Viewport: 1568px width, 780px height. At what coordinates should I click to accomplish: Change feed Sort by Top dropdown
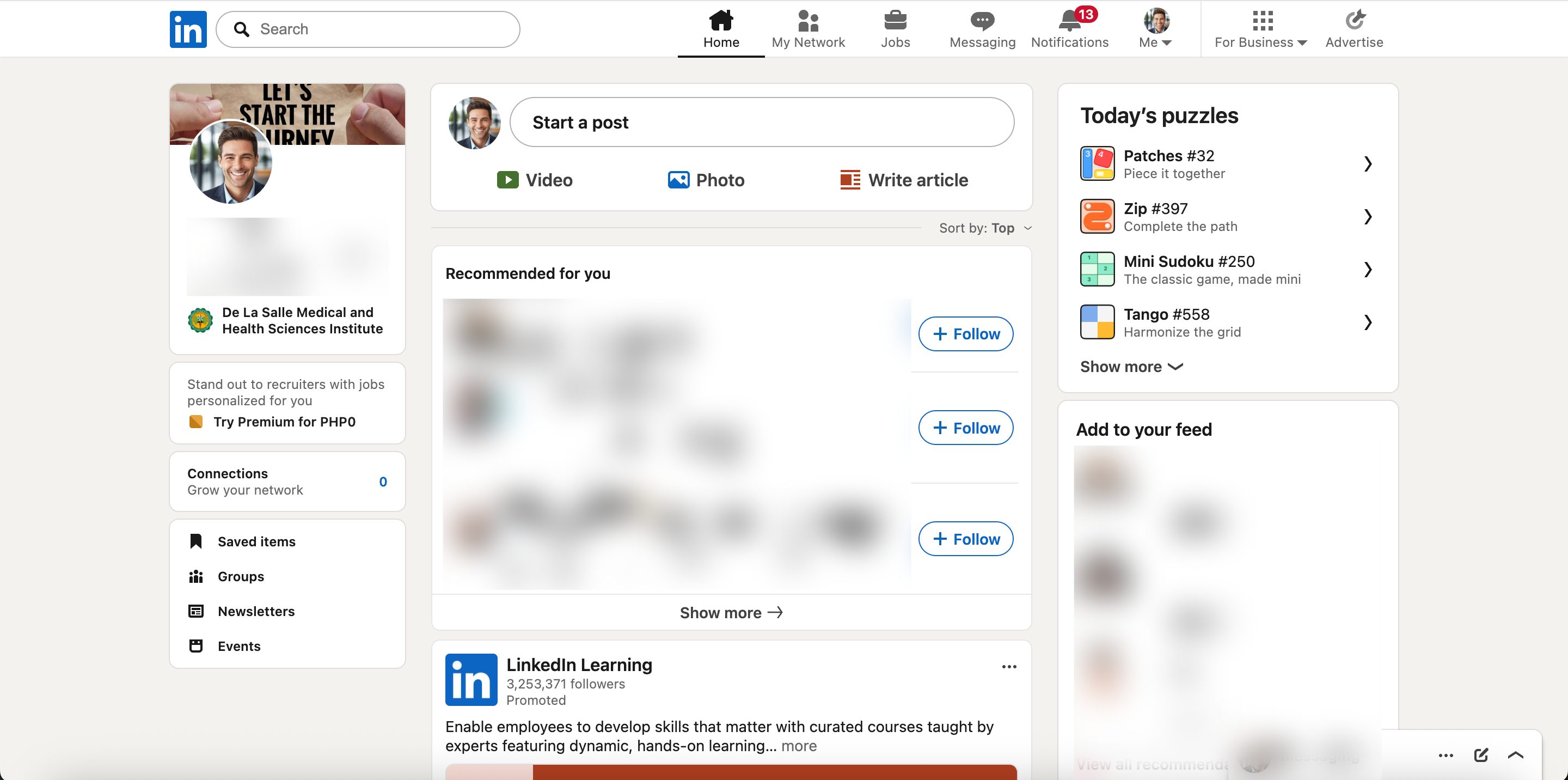pyautogui.click(x=985, y=228)
